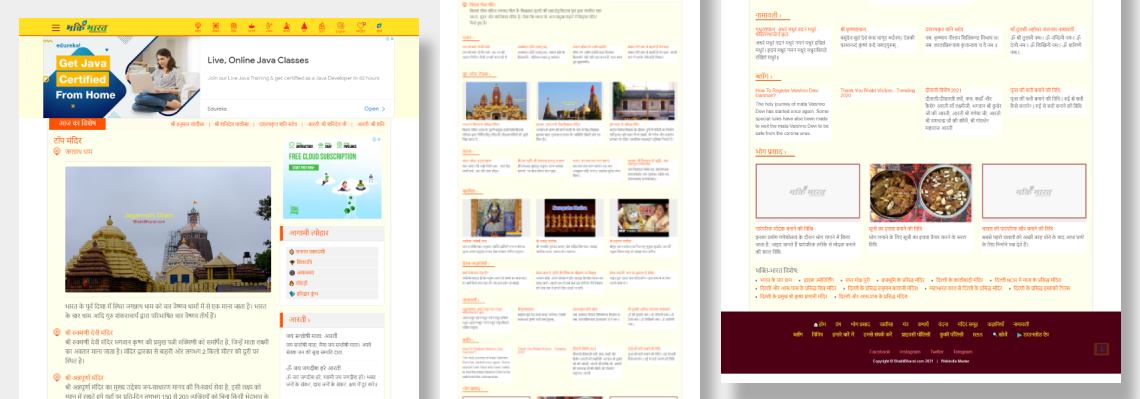Open the Telegram link in footer
Screen dimensions: 1140x399
pos(963,352)
